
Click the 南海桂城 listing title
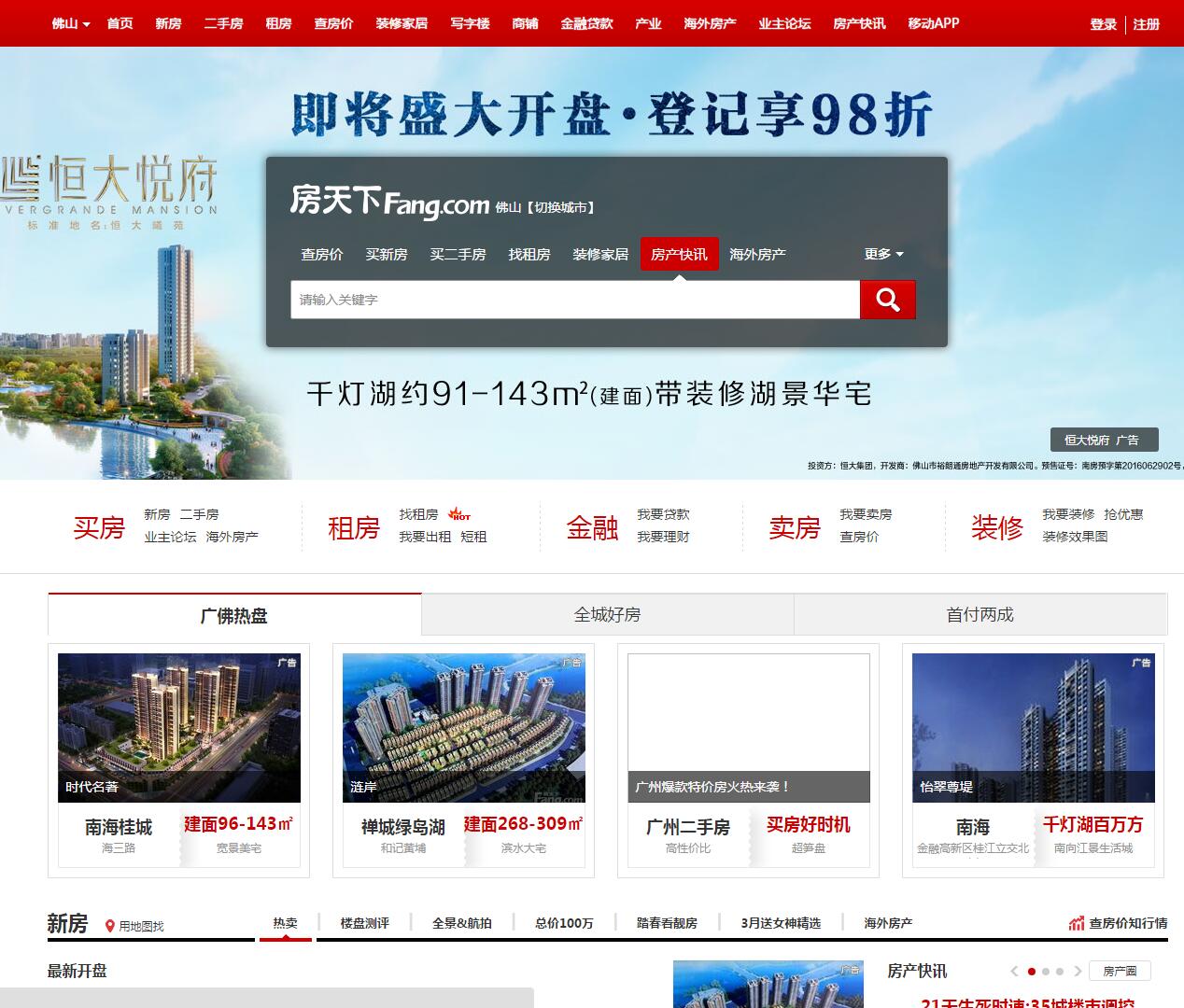[119, 827]
